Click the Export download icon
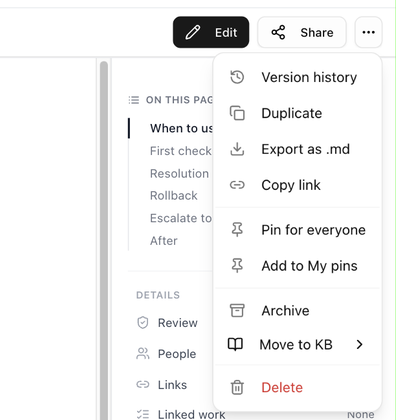Viewport: 400px width, 420px height. 237,149
